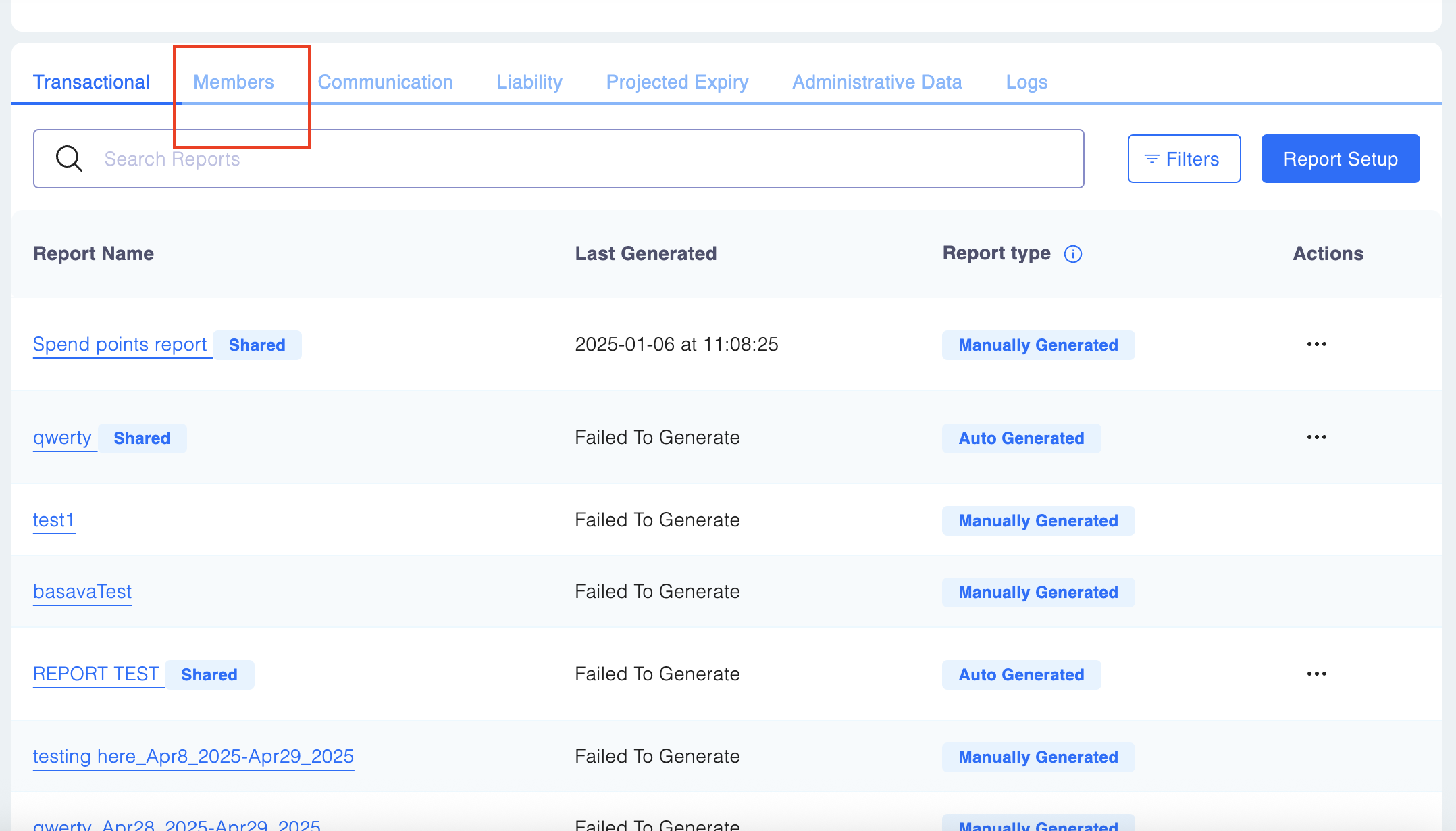Switch to the Communication tab
This screenshot has height=831, width=1456.
385,82
